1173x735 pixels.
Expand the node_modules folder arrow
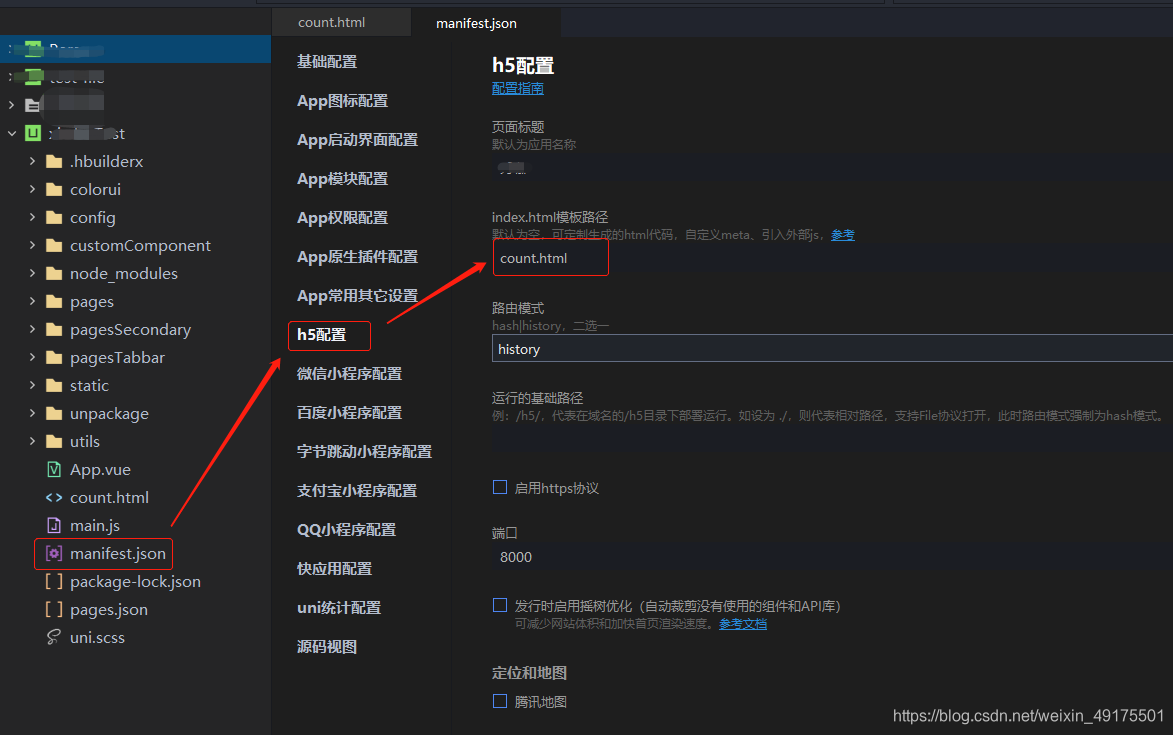coord(32,273)
